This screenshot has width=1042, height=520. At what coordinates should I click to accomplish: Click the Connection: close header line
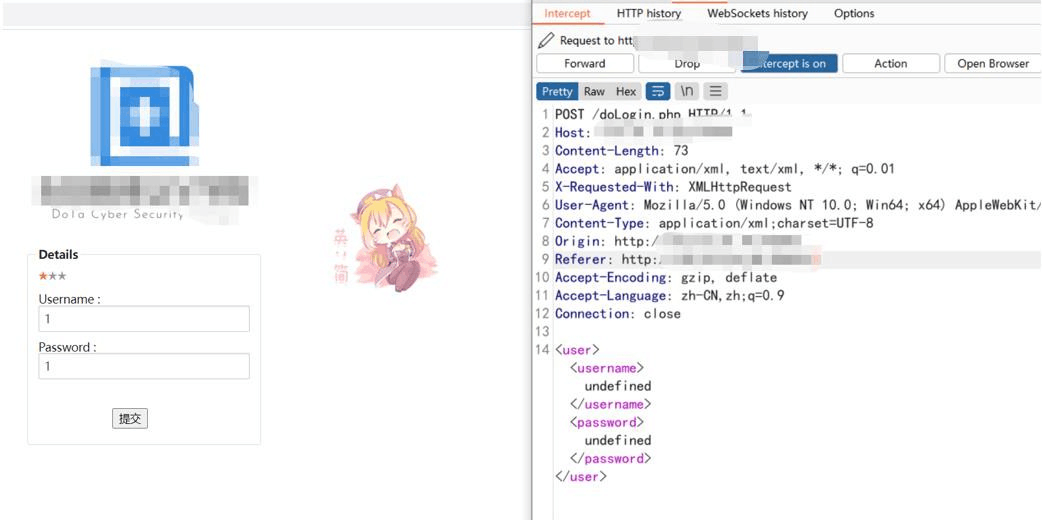click(618, 313)
